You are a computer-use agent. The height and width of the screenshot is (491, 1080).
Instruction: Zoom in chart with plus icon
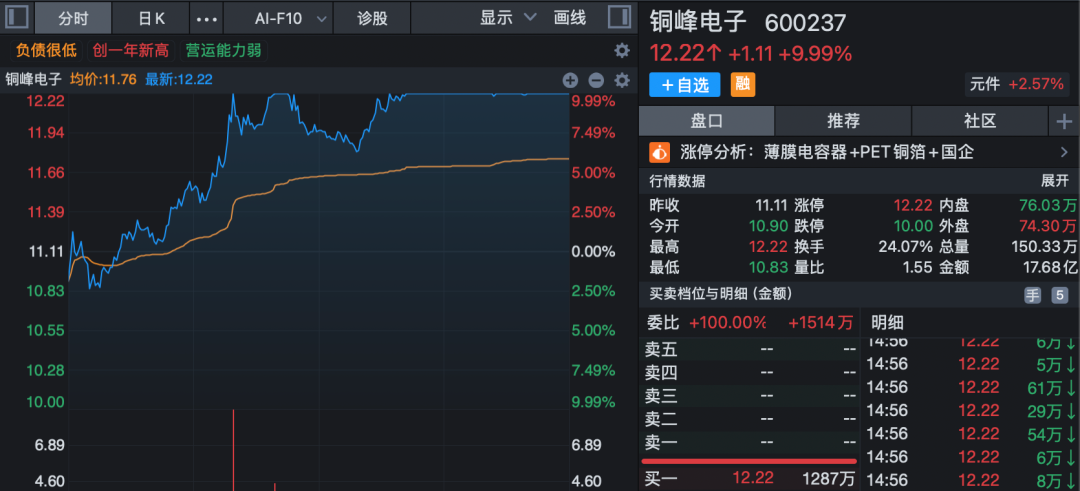(570, 80)
